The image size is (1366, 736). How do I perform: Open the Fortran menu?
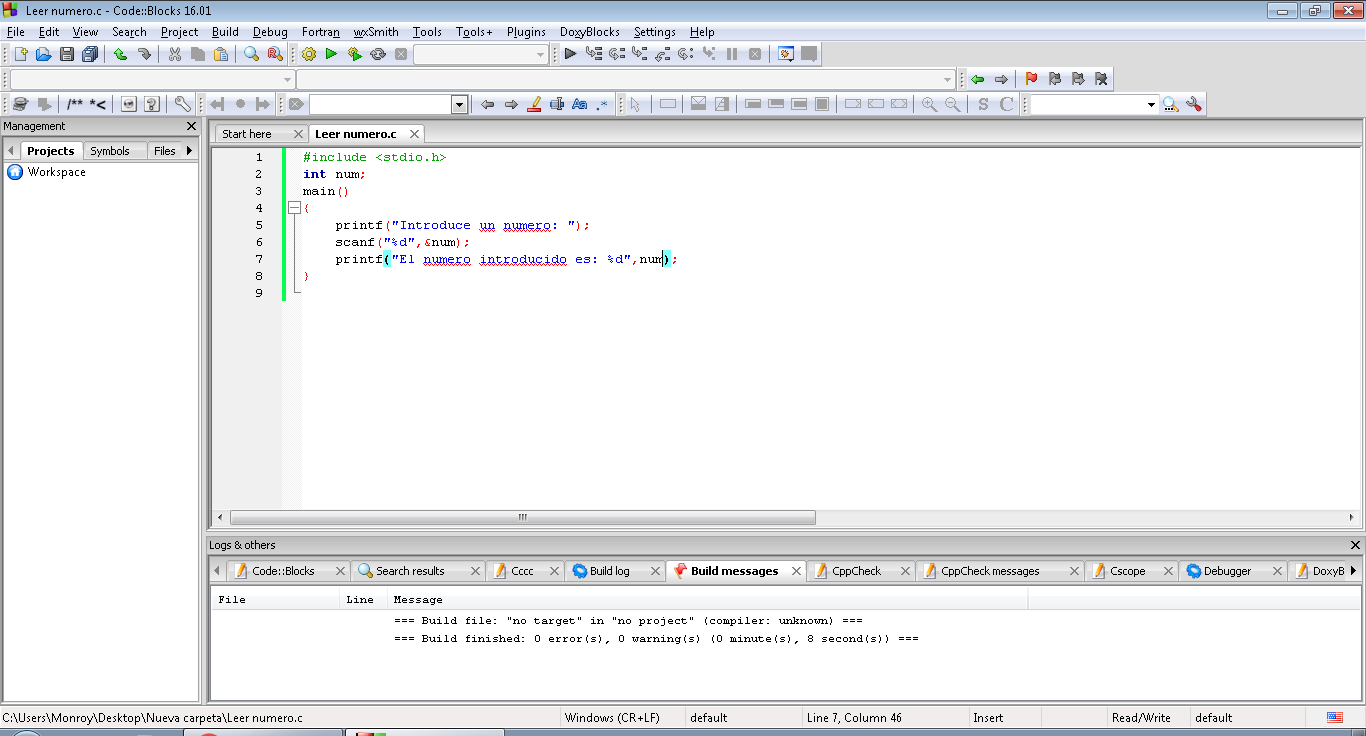point(320,31)
